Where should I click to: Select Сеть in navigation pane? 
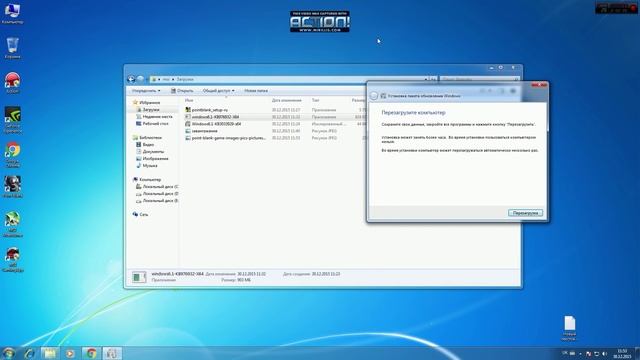tap(141, 214)
